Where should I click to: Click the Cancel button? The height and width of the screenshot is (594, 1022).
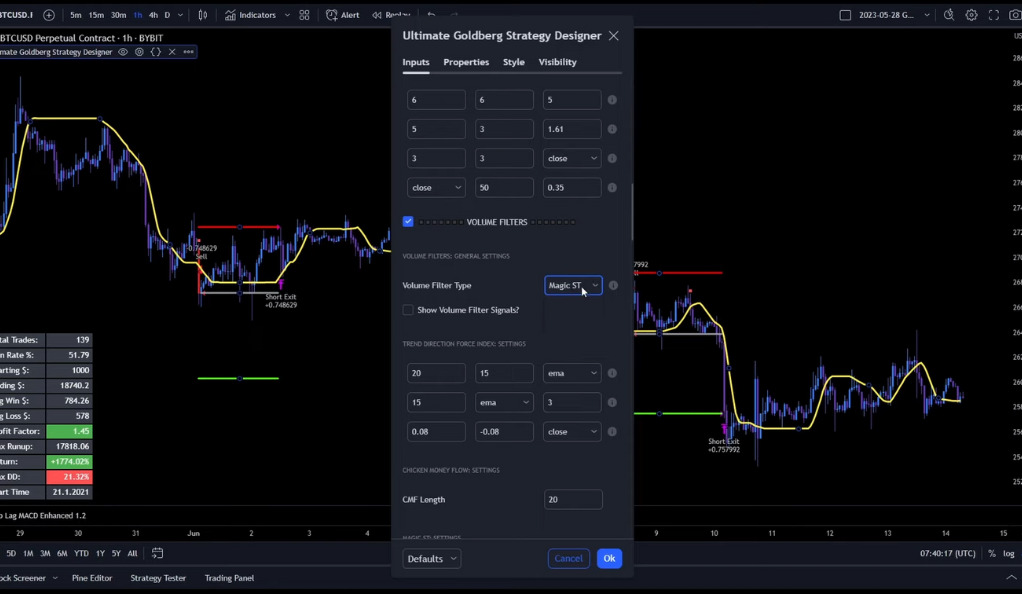pyautogui.click(x=568, y=558)
